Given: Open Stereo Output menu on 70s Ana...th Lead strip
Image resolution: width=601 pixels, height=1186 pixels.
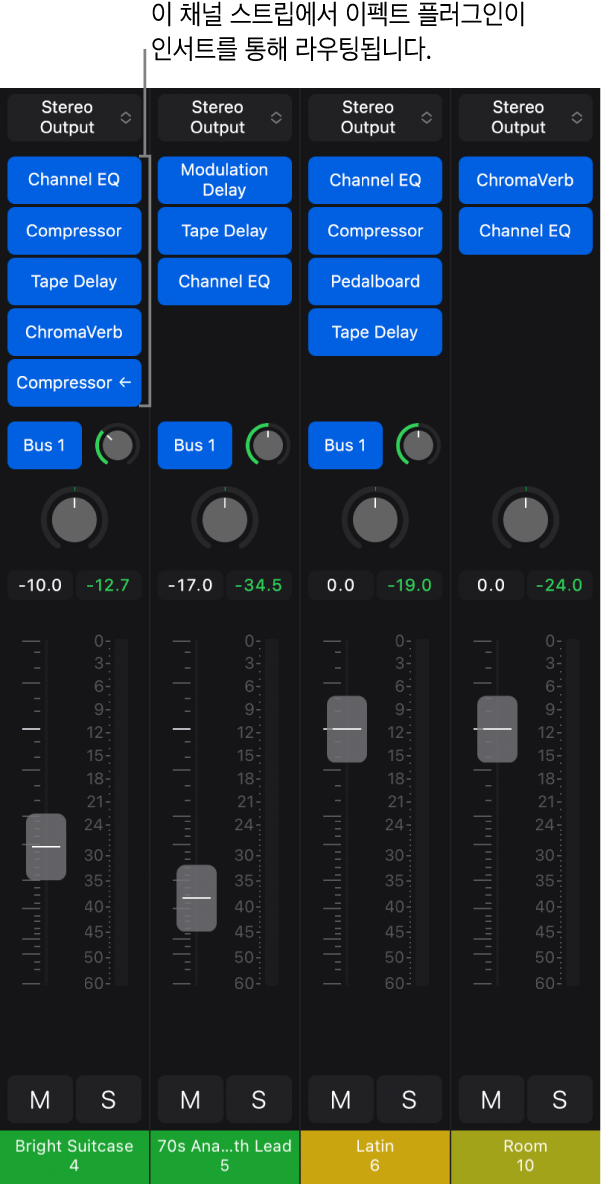Looking at the screenshot, I should coord(225,117).
